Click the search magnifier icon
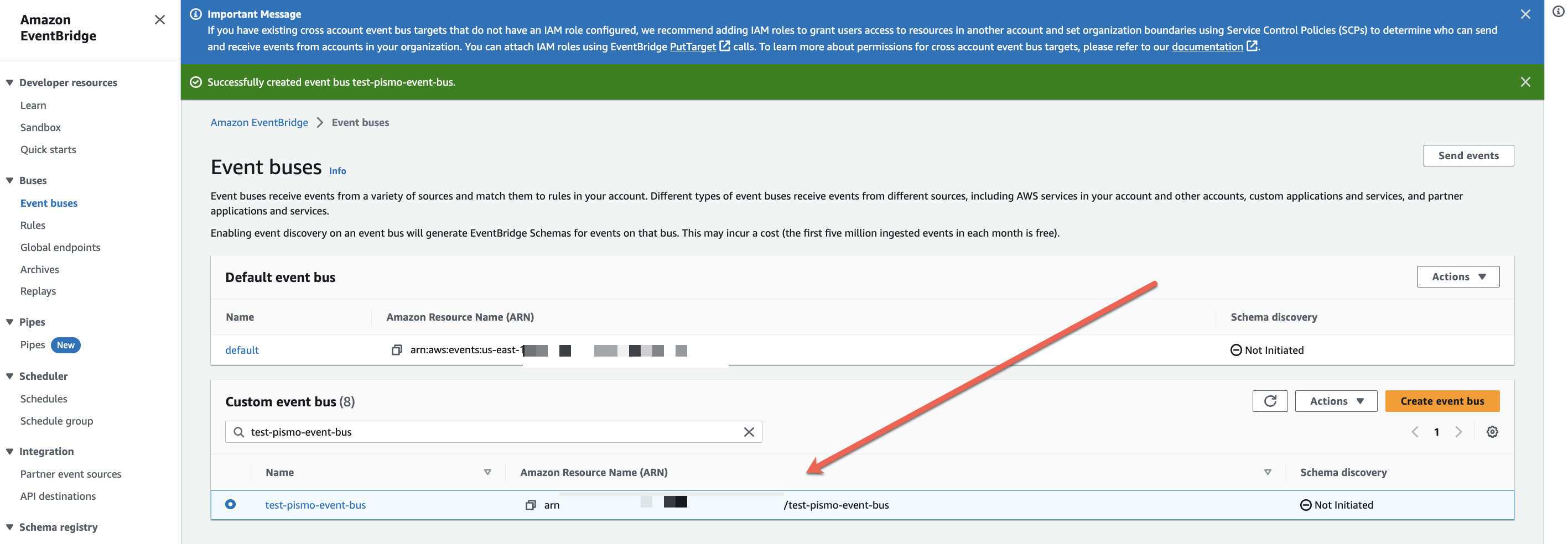The width and height of the screenshot is (1568, 544). pos(238,432)
